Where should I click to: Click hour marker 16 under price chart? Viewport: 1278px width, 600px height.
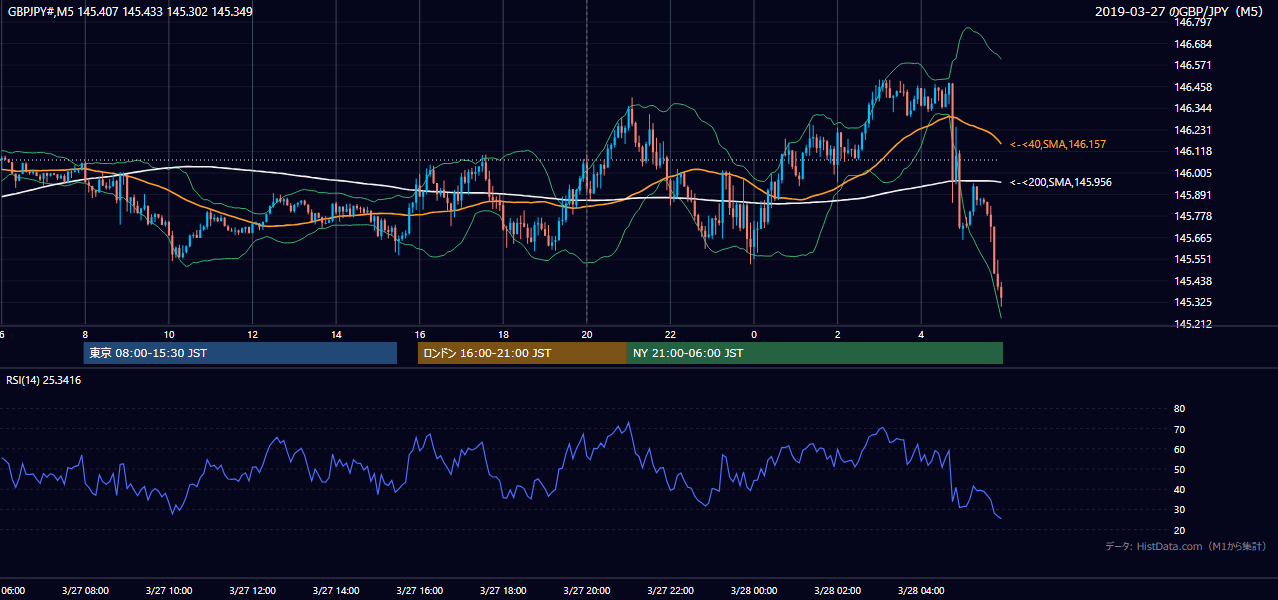[x=420, y=334]
